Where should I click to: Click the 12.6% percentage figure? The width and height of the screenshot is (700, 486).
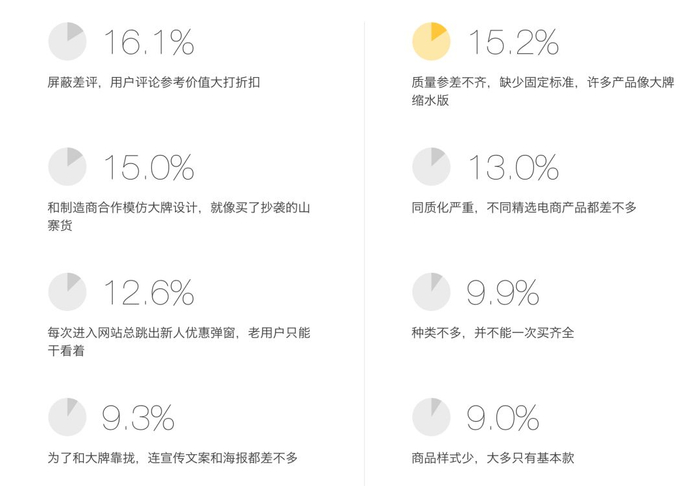[x=149, y=293]
